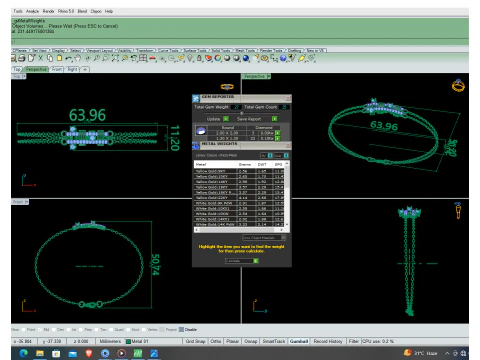Click the green Calculate button icon
This screenshot has height=360, width=480.
tap(256, 261)
